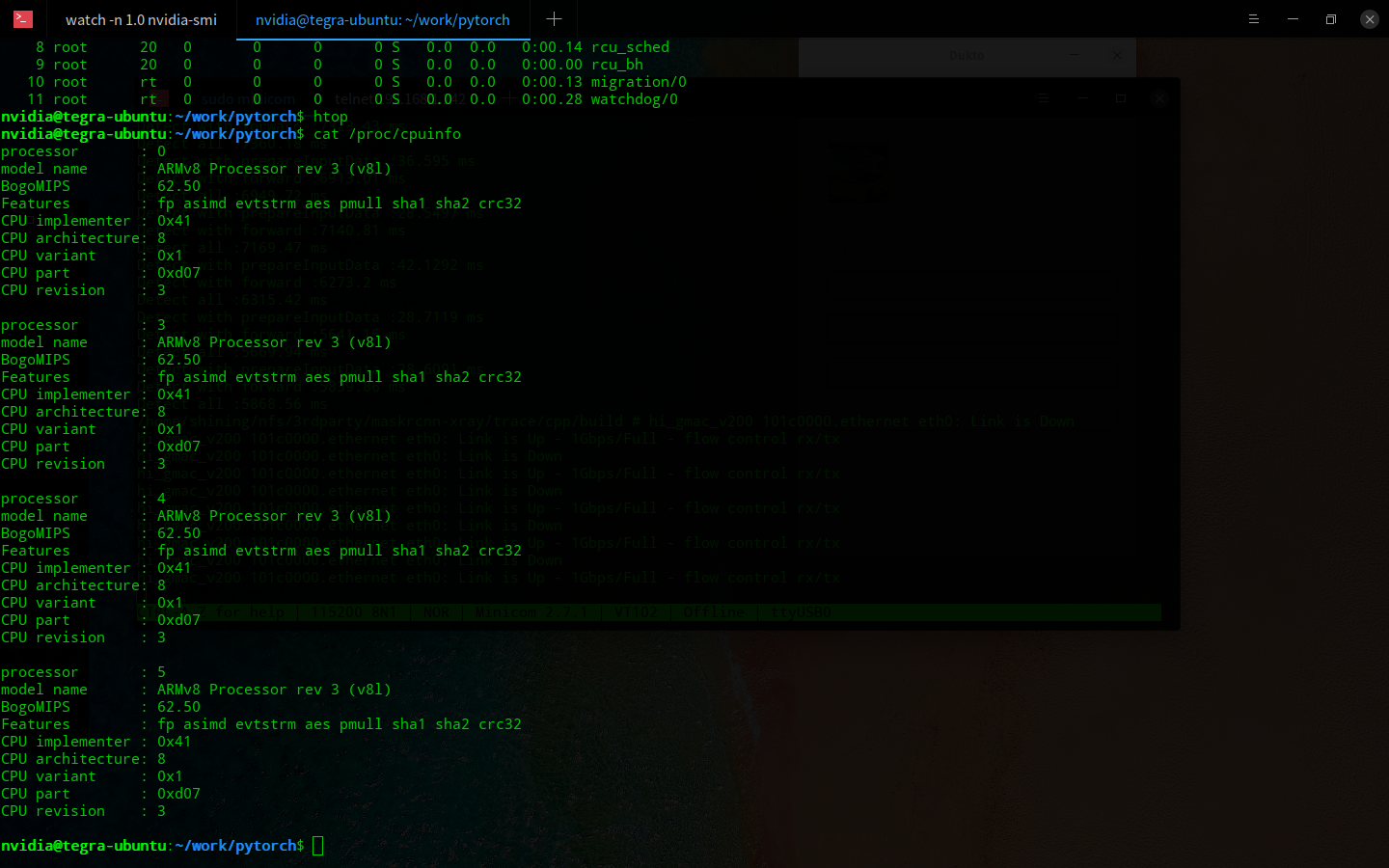Open the terminal hamburger menu
1389x868 pixels.
click(1254, 19)
